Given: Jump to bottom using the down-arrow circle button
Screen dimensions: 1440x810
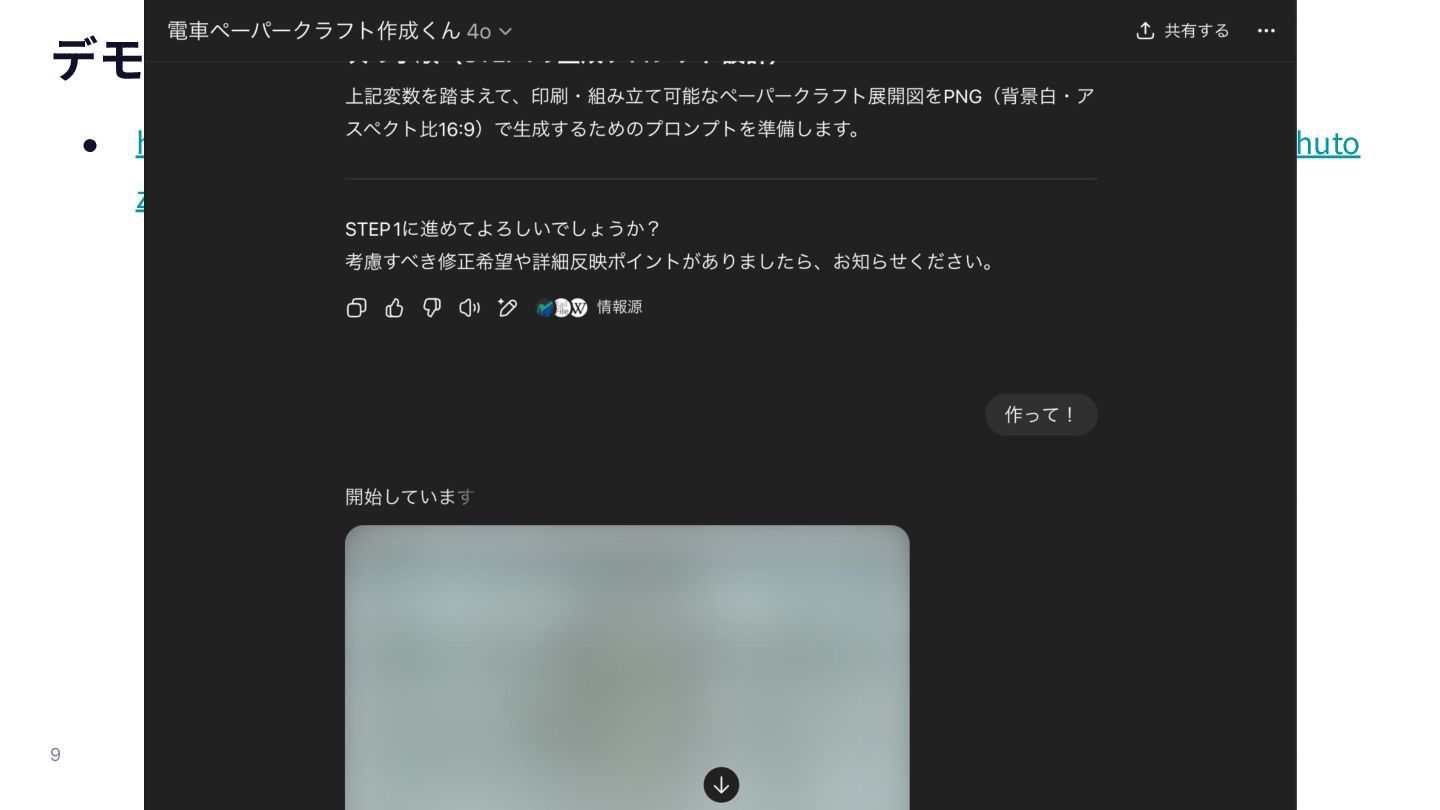Looking at the screenshot, I should click(x=721, y=785).
